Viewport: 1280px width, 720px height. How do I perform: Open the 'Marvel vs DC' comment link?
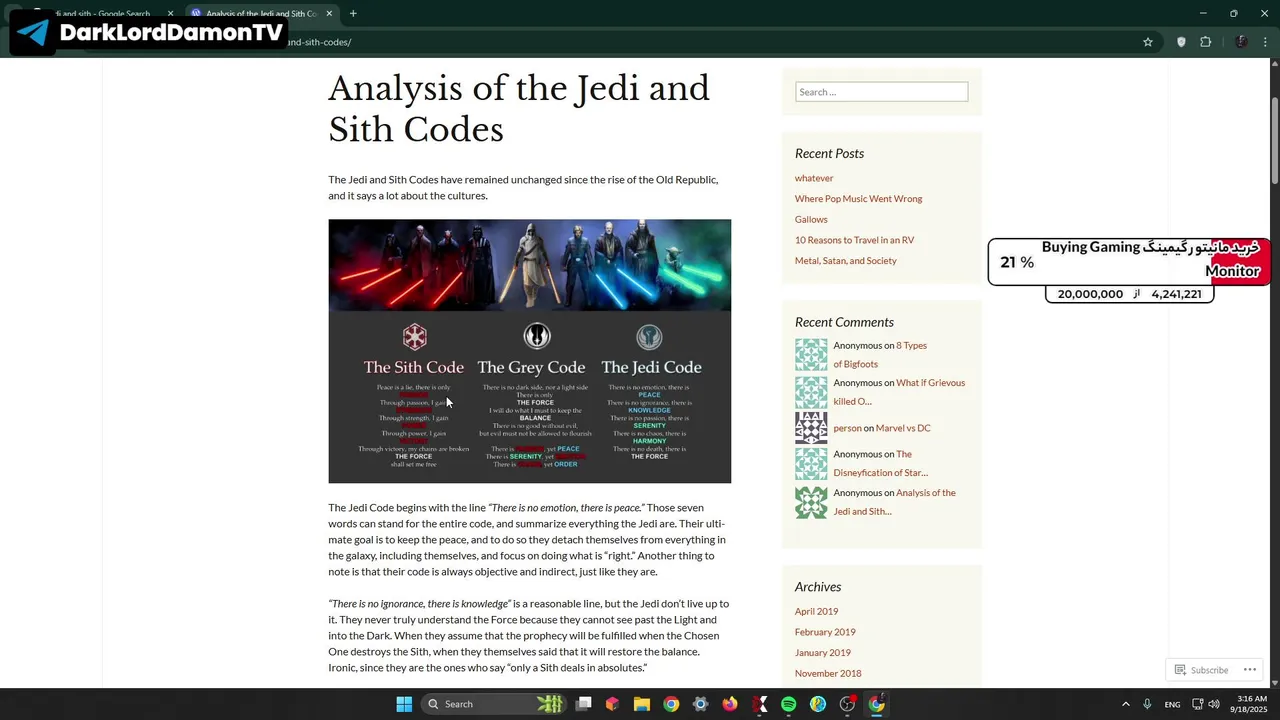pyautogui.click(x=903, y=428)
